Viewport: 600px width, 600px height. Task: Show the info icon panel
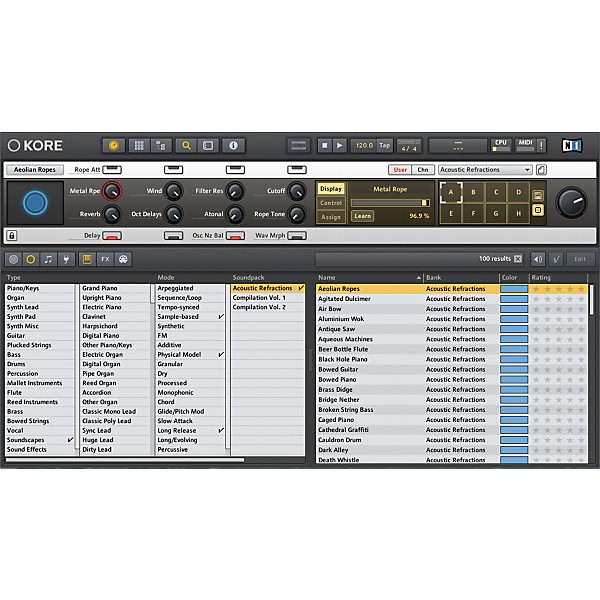click(233, 146)
